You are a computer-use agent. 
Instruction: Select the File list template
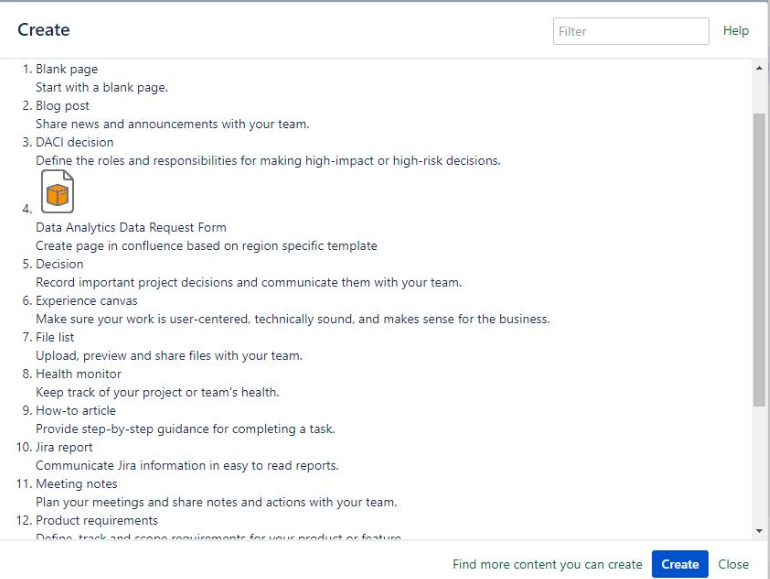point(55,337)
